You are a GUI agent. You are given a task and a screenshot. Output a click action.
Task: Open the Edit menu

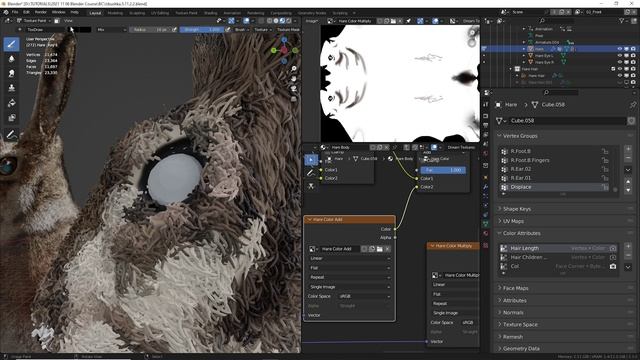[x=26, y=12]
